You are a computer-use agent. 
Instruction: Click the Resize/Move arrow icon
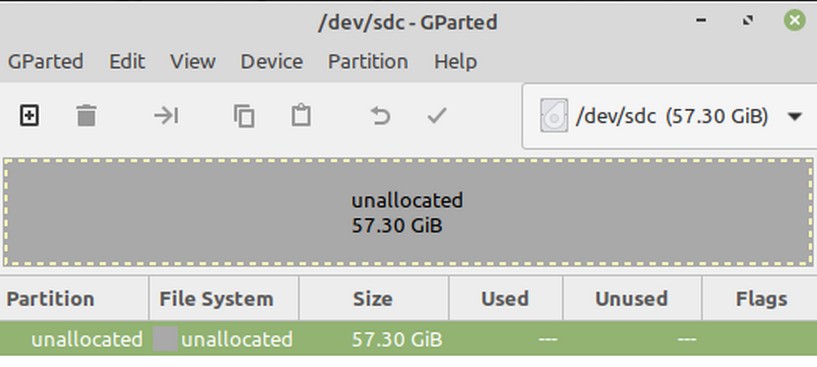[x=166, y=115]
